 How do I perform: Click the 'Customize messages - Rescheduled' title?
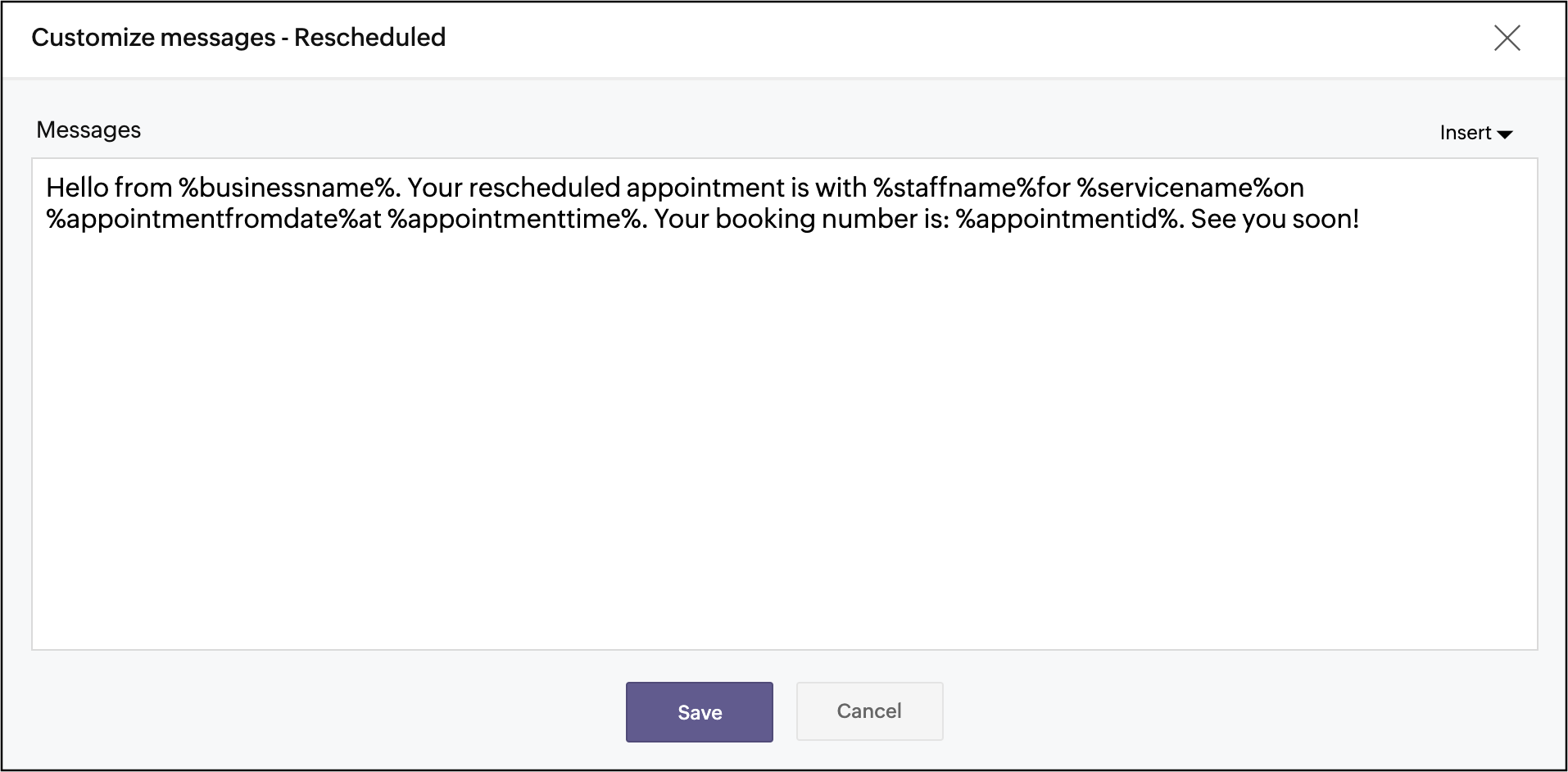click(238, 38)
